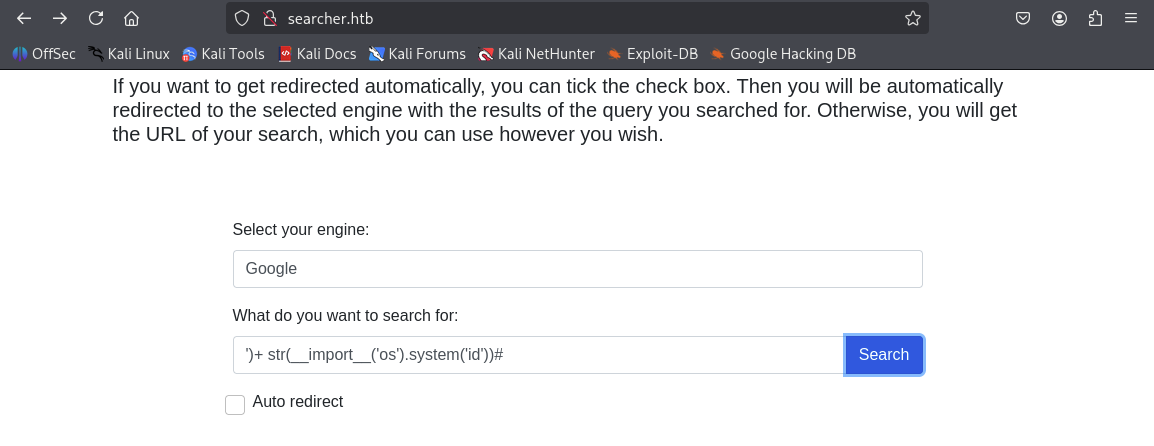The width and height of the screenshot is (1154, 446).
Task: Focus the search query input field
Action: 538,355
